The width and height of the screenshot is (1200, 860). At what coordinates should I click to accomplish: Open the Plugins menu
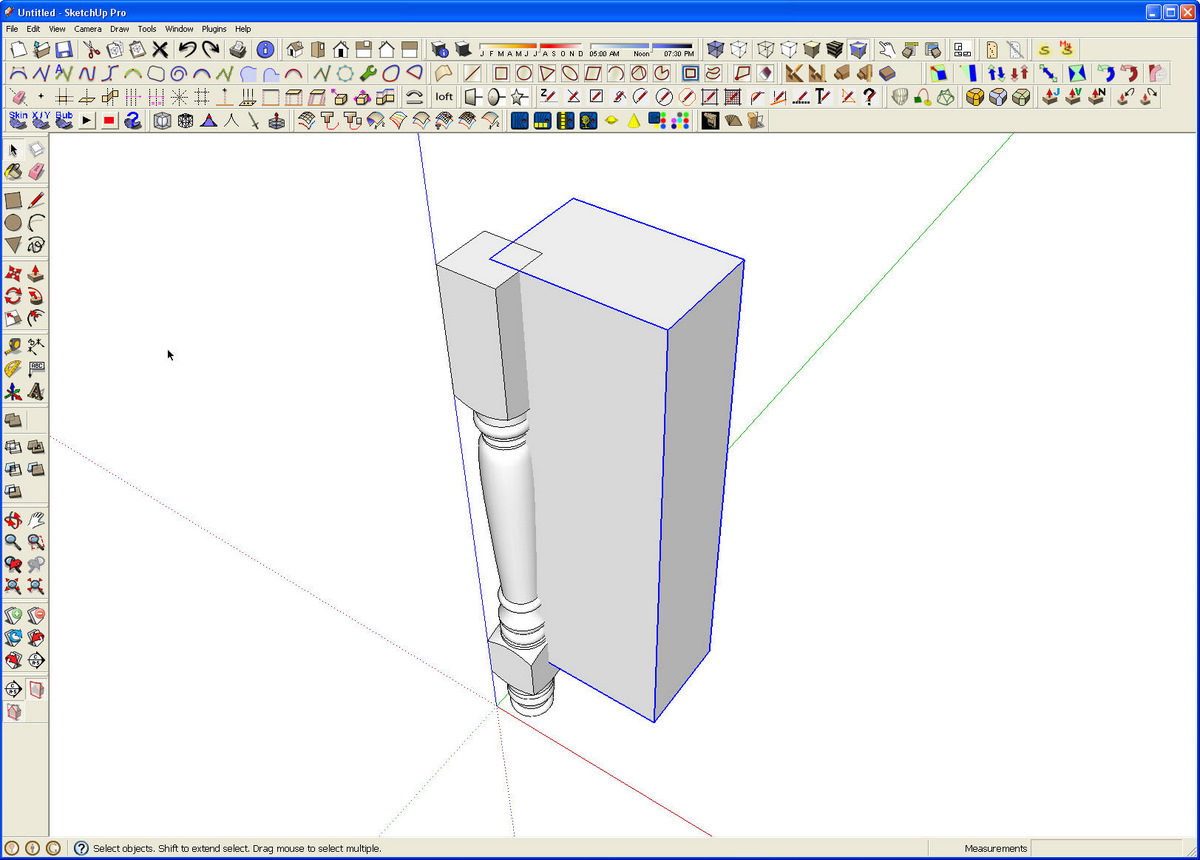[214, 28]
